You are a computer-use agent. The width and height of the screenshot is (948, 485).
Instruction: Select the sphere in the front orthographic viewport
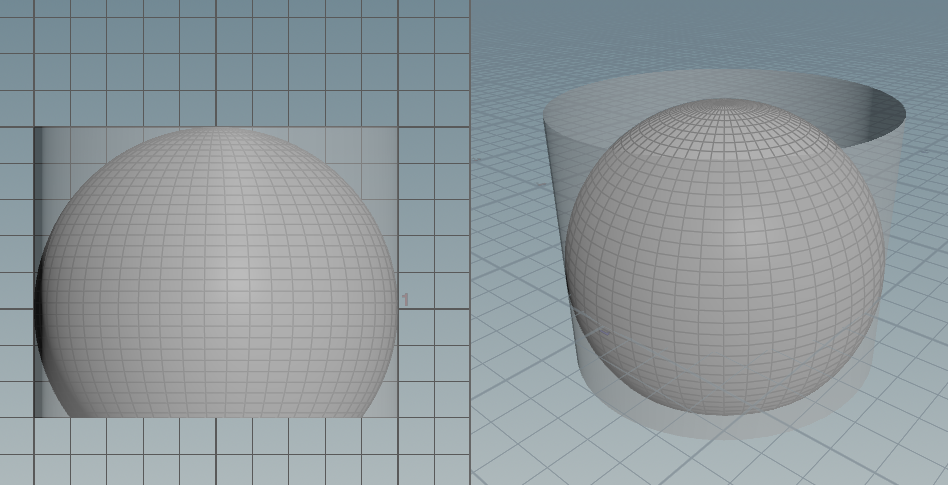pos(216,273)
